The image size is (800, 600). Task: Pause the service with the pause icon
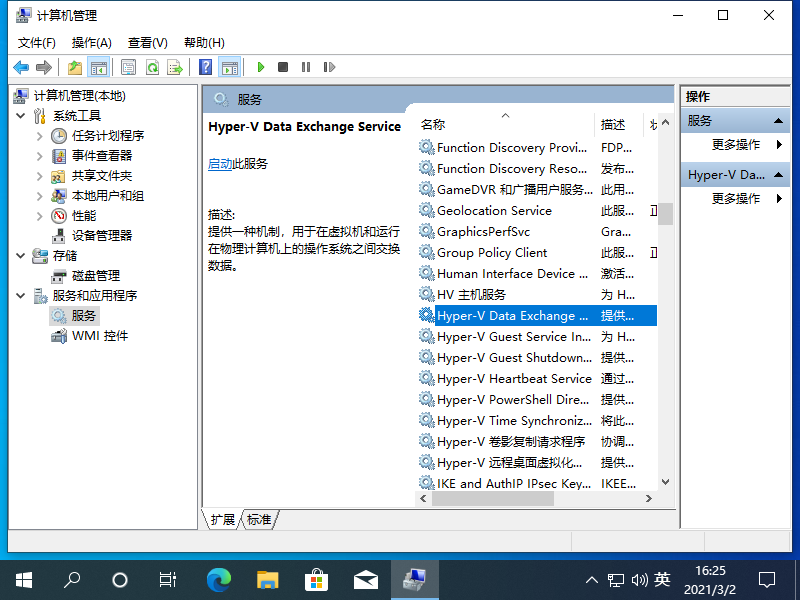point(305,67)
